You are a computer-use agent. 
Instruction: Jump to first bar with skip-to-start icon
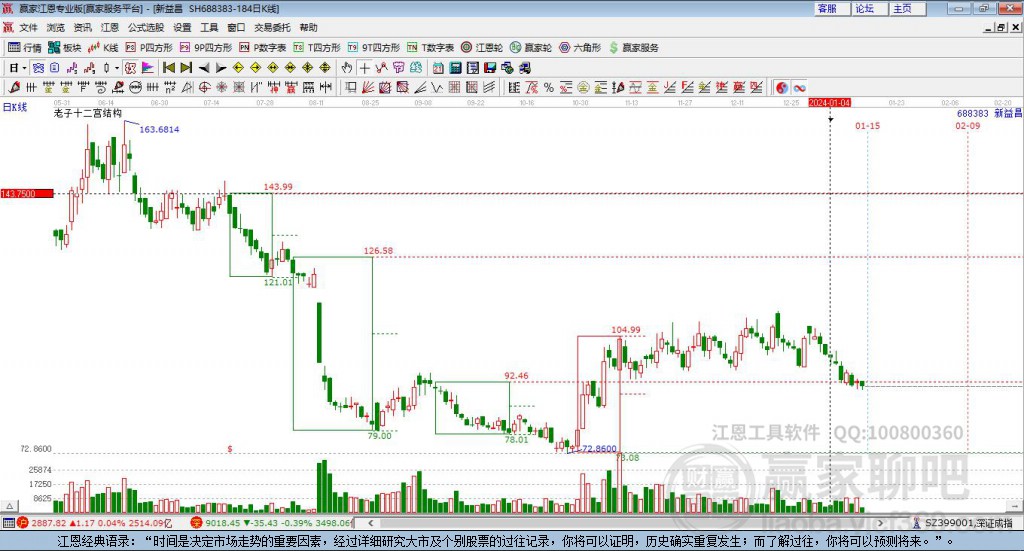click(169, 68)
